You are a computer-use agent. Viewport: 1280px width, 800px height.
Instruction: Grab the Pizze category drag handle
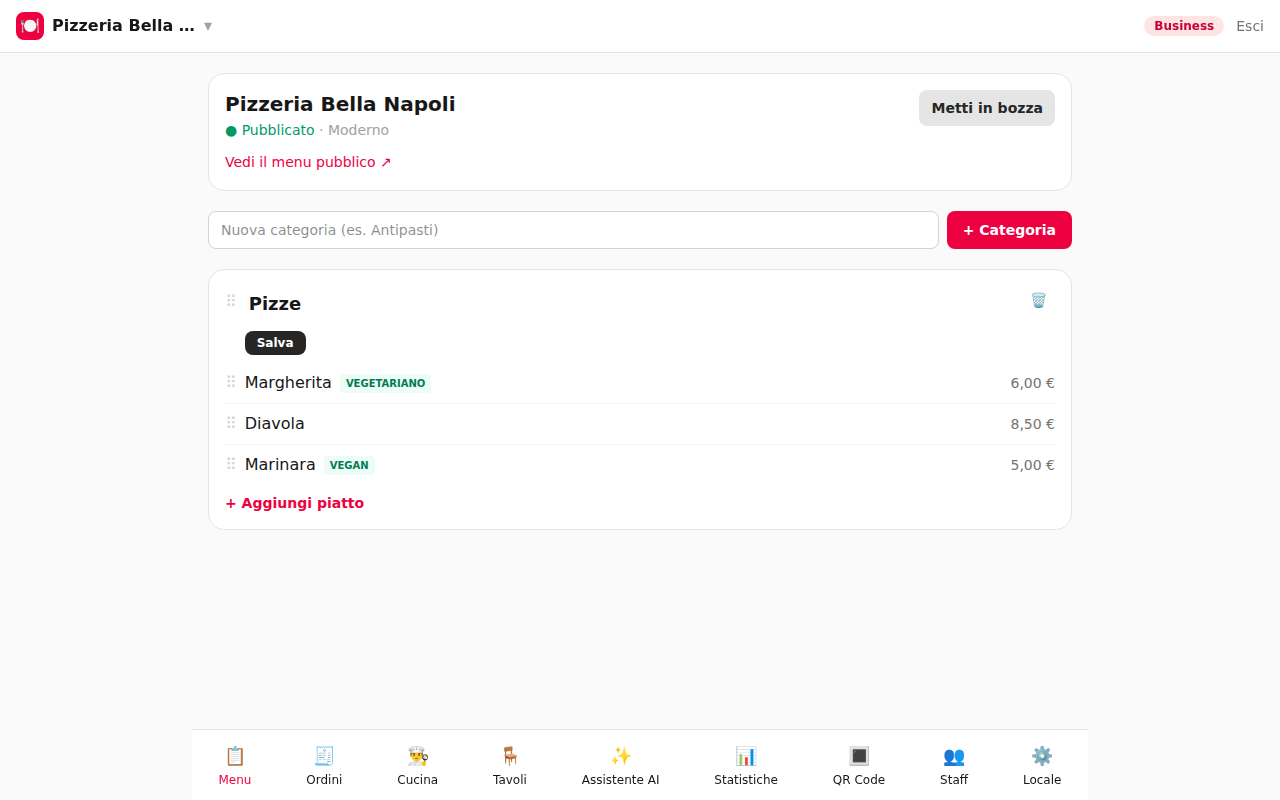[231, 301]
